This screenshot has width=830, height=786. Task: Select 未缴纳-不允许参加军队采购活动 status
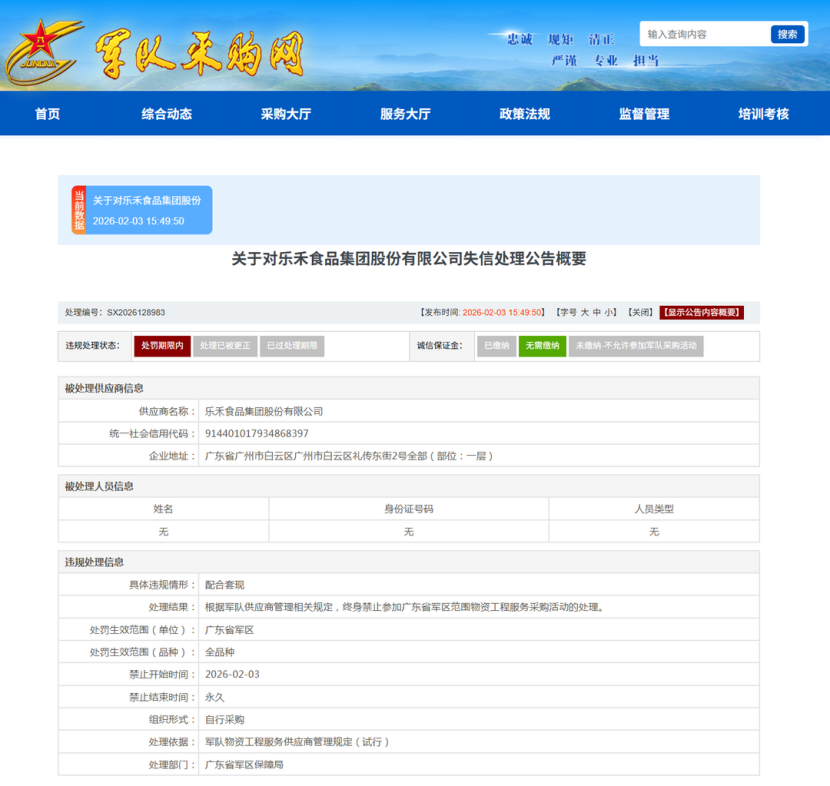point(636,346)
